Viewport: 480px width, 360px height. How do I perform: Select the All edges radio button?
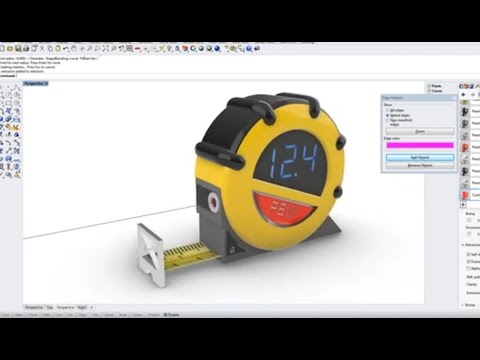[x=388, y=110]
